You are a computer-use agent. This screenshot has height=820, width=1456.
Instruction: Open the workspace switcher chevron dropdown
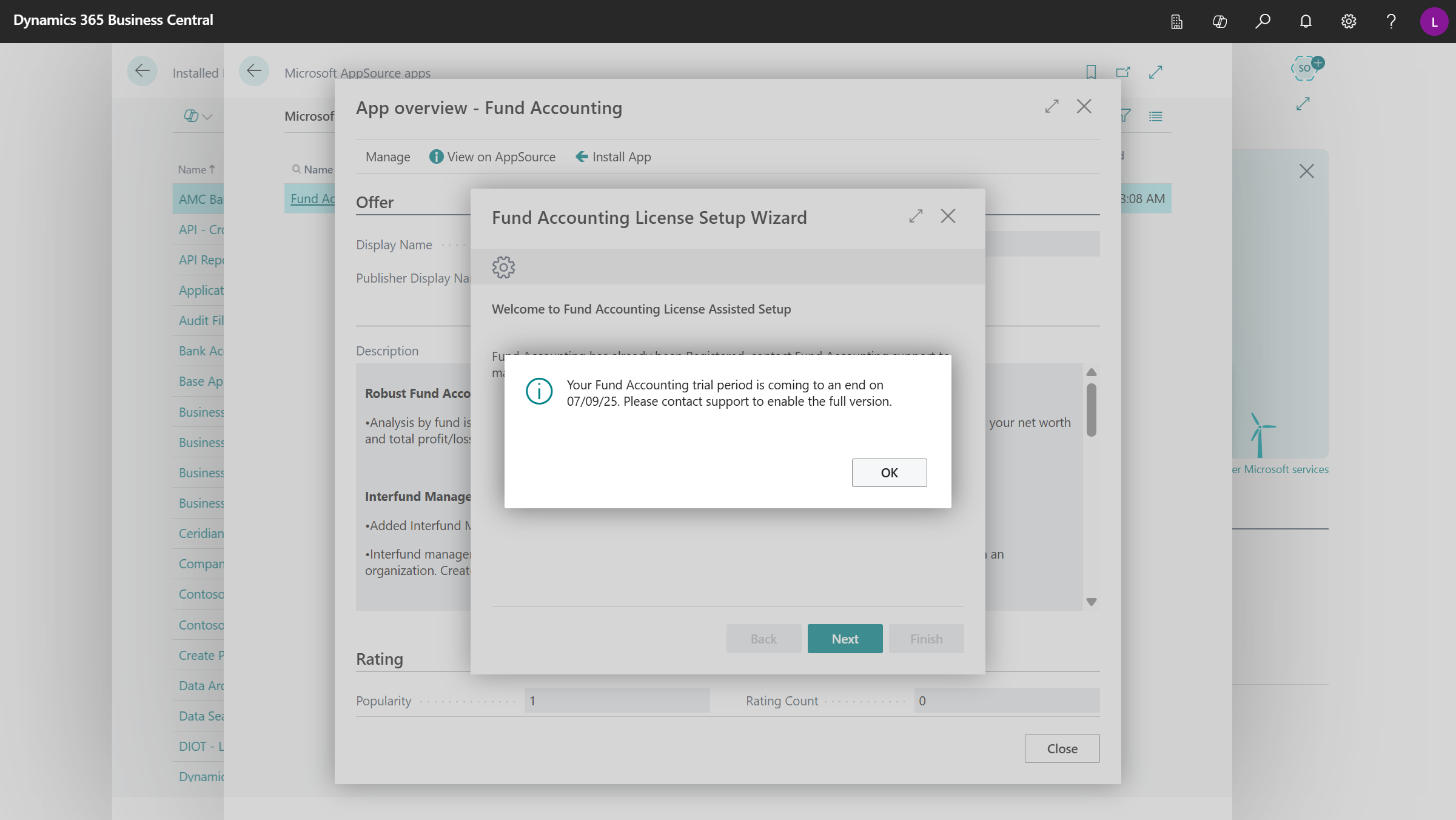pyautogui.click(x=206, y=116)
